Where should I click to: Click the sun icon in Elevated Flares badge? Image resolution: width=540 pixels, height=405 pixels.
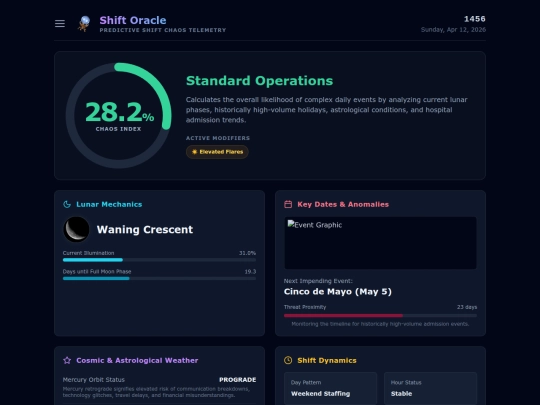[x=194, y=152]
